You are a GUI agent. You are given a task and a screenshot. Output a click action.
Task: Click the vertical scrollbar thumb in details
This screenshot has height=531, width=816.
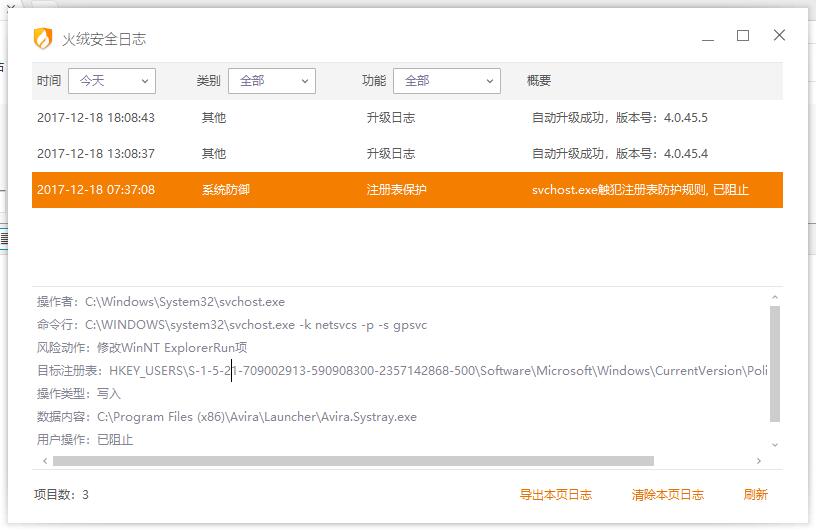pos(775,364)
